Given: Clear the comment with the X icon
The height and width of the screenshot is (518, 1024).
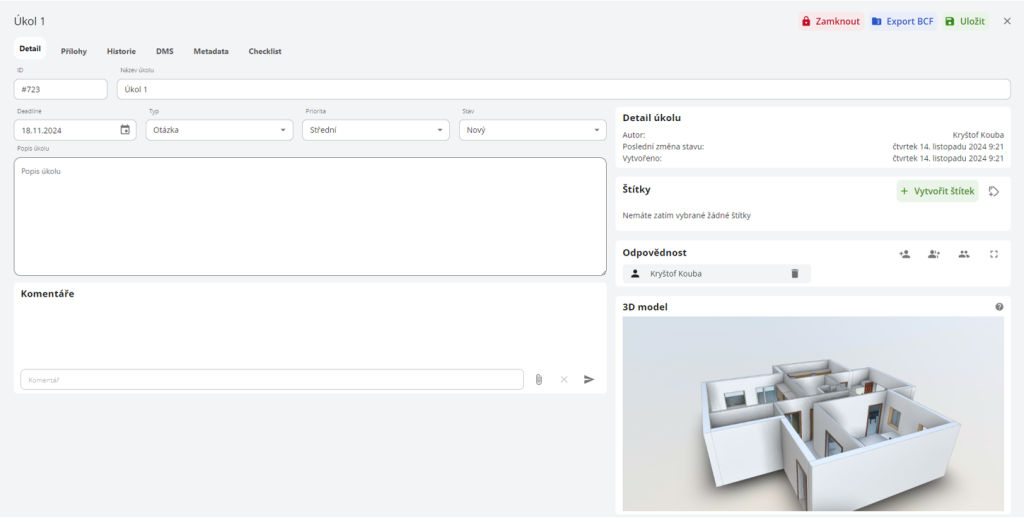Looking at the screenshot, I should coord(564,380).
